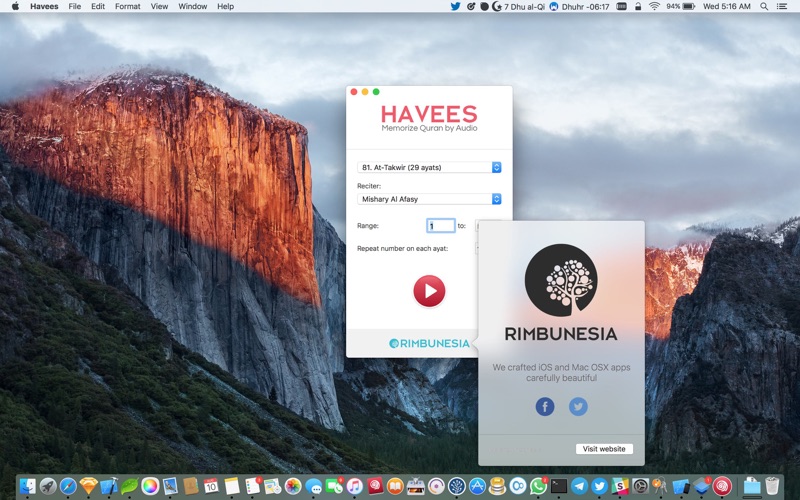Screen dimensions: 800x500
Task: Open System Preferences from the dock
Action: 640,486
